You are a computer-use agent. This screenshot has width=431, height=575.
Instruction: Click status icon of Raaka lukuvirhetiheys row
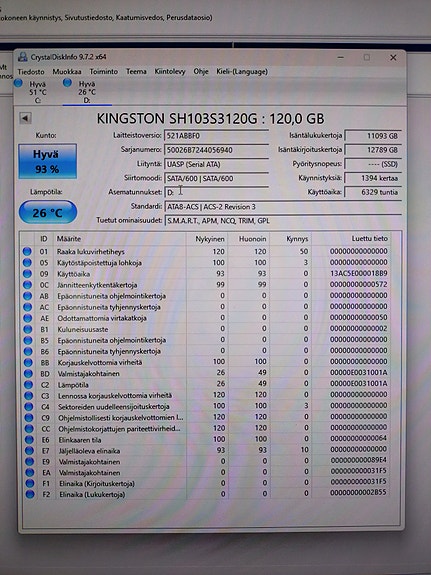[27, 252]
